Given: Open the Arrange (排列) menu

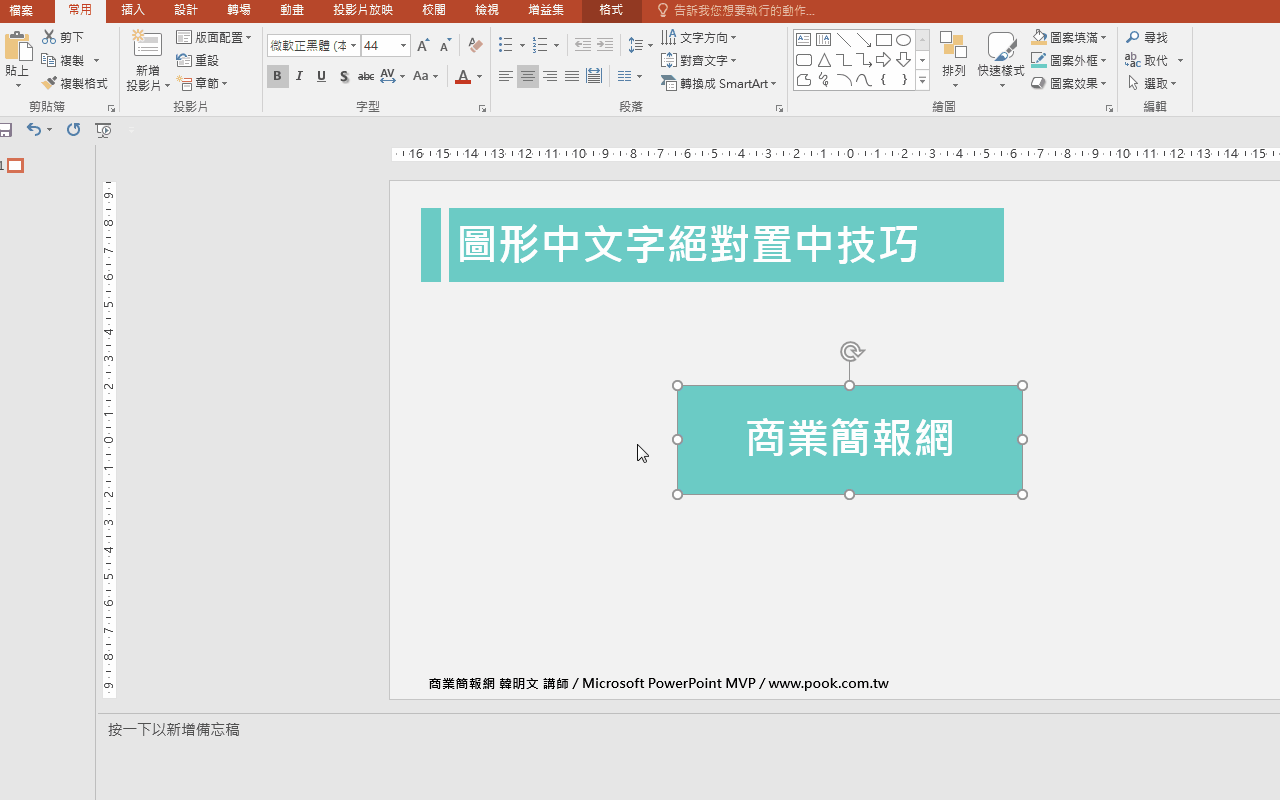Looking at the screenshot, I should [x=954, y=60].
